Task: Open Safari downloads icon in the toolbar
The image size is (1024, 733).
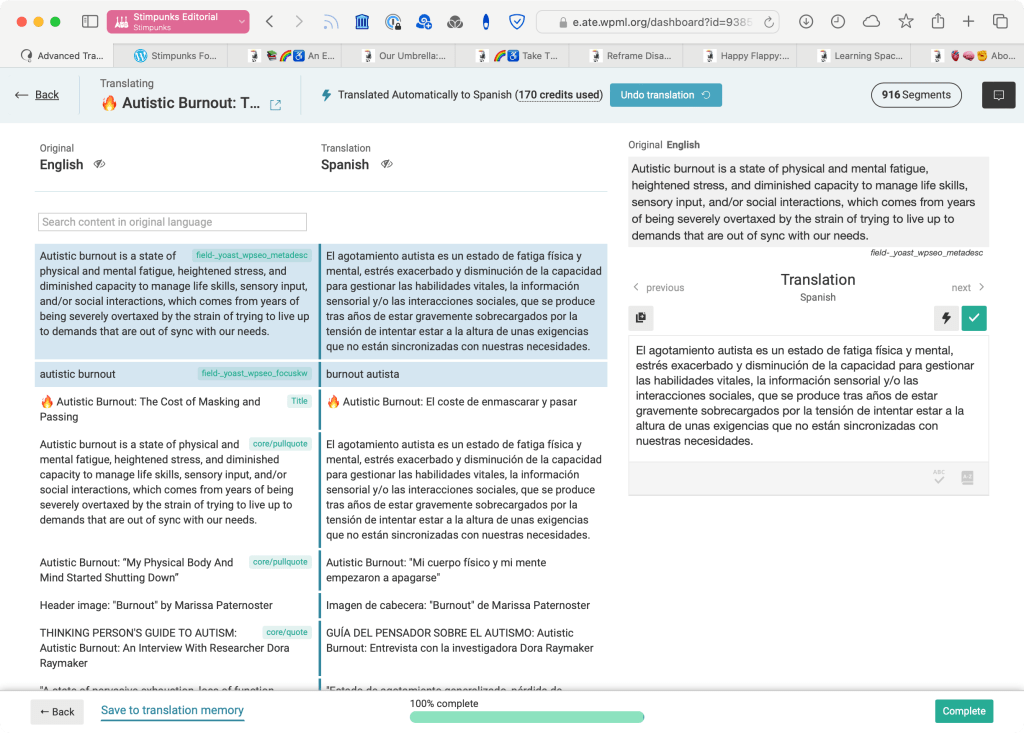Action: click(806, 20)
